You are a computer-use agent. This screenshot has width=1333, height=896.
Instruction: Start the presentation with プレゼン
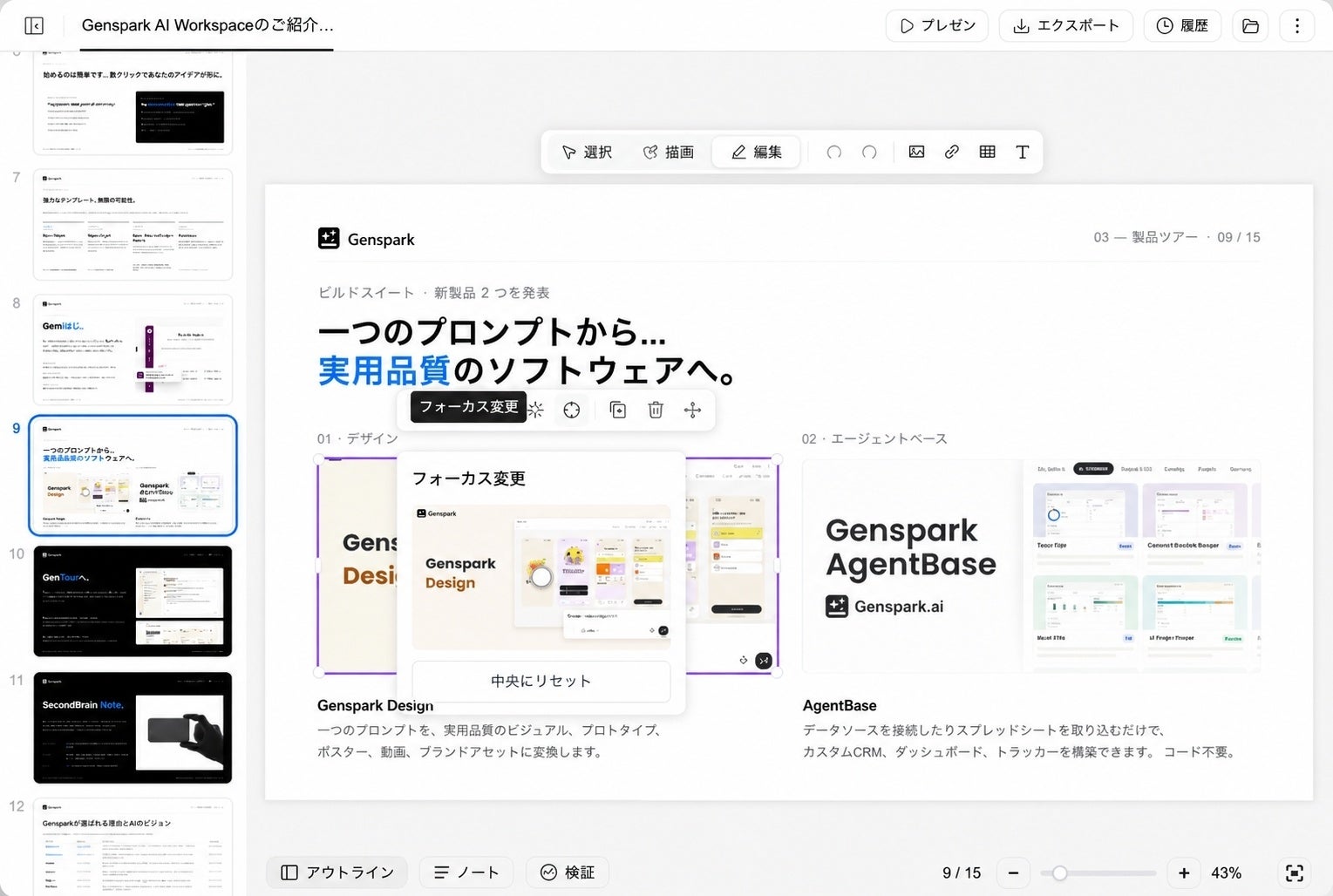point(937,25)
